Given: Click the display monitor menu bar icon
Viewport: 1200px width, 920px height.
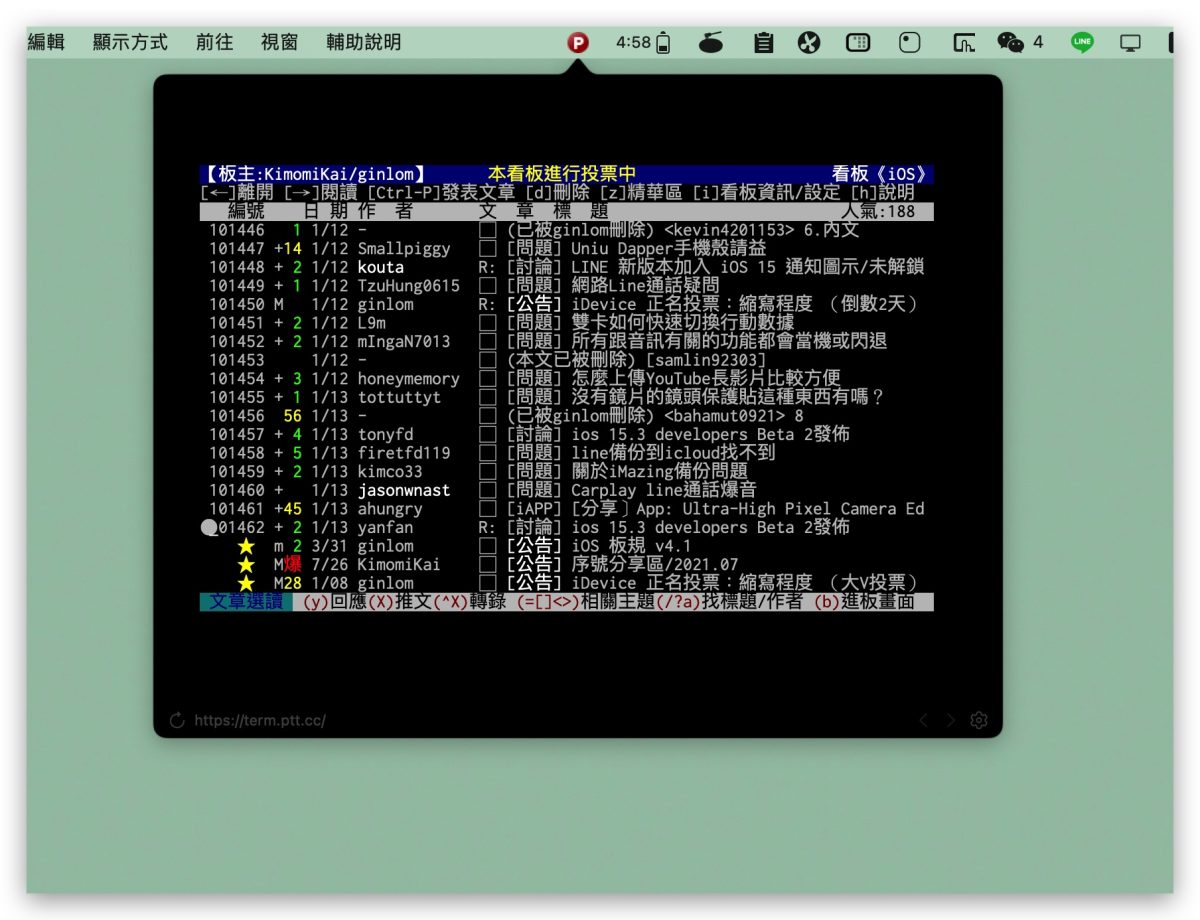Looking at the screenshot, I should [1130, 43].
